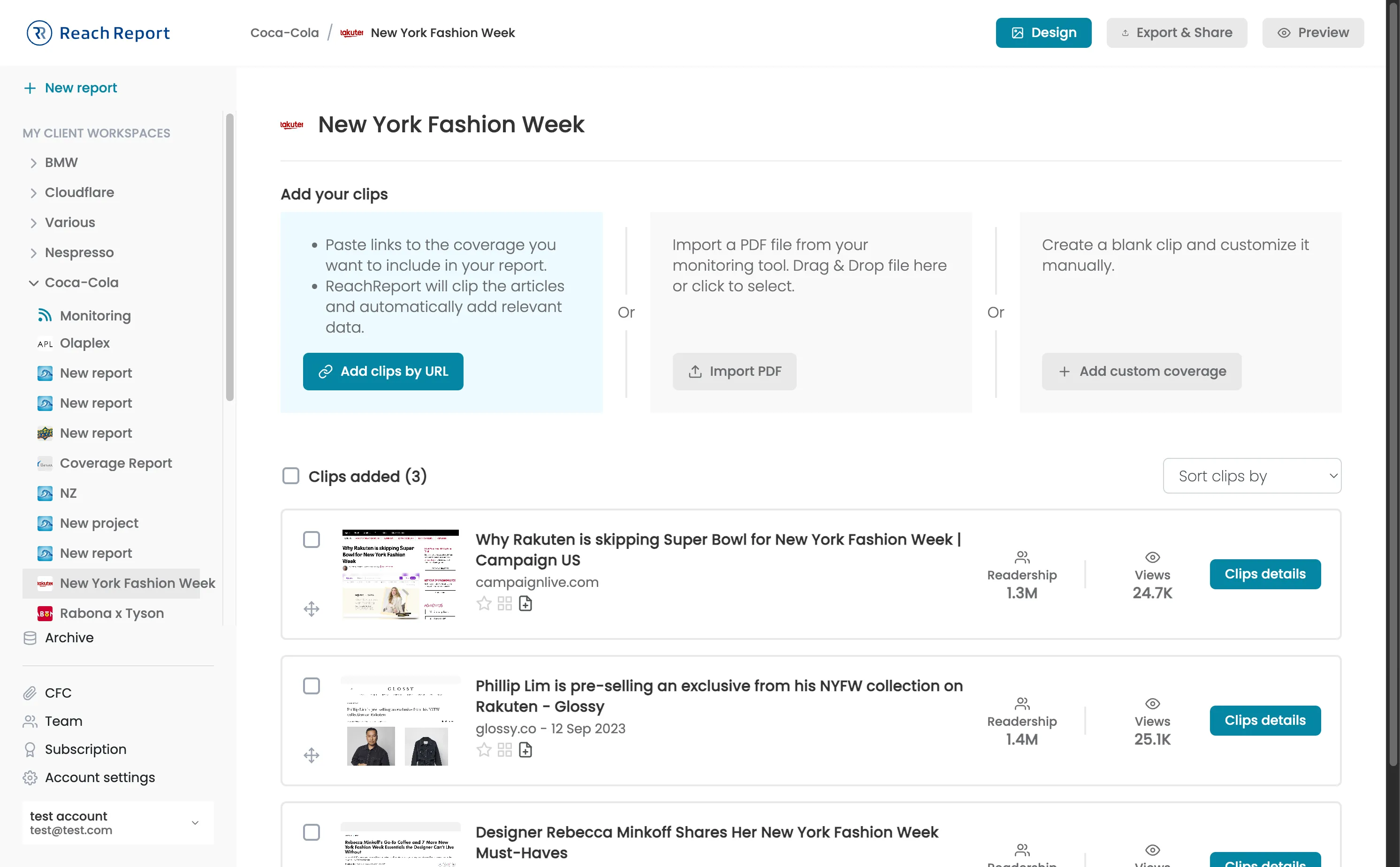Click the Add clips by URL button

tap(382, 371)
